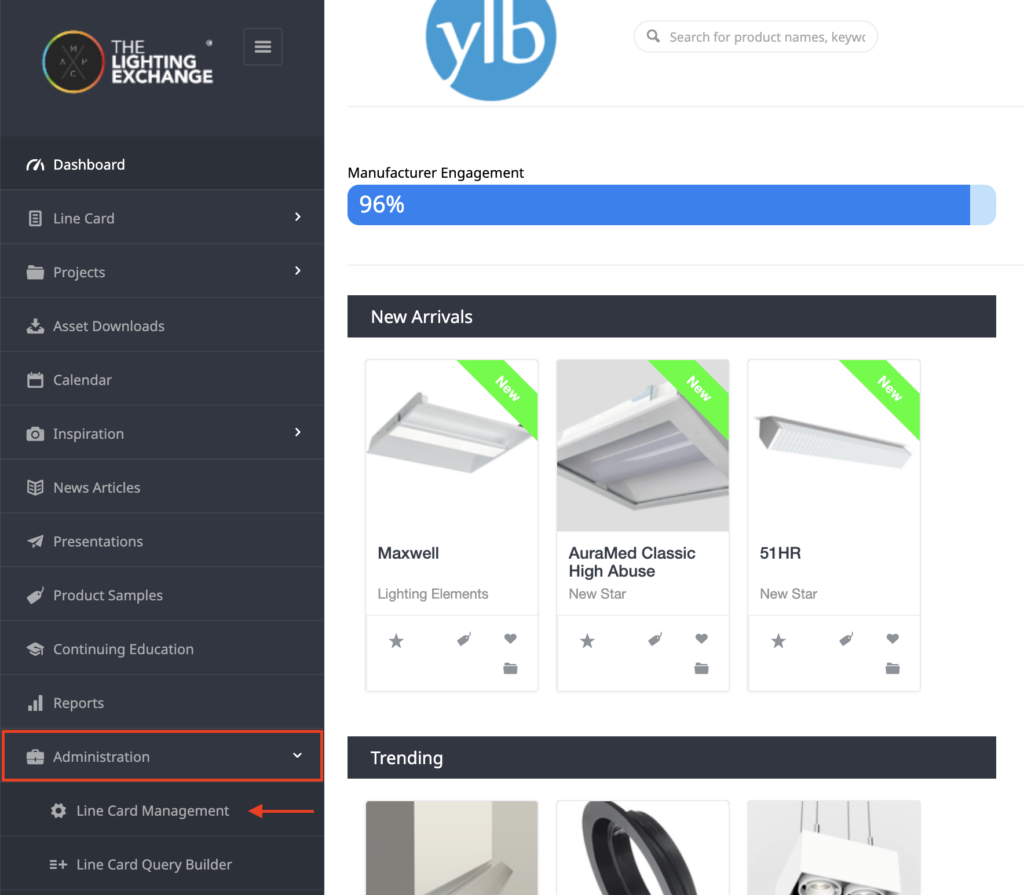Expand the Projects submenu arrow
This screenshot has height=895, width=1024.
[298, 270]
